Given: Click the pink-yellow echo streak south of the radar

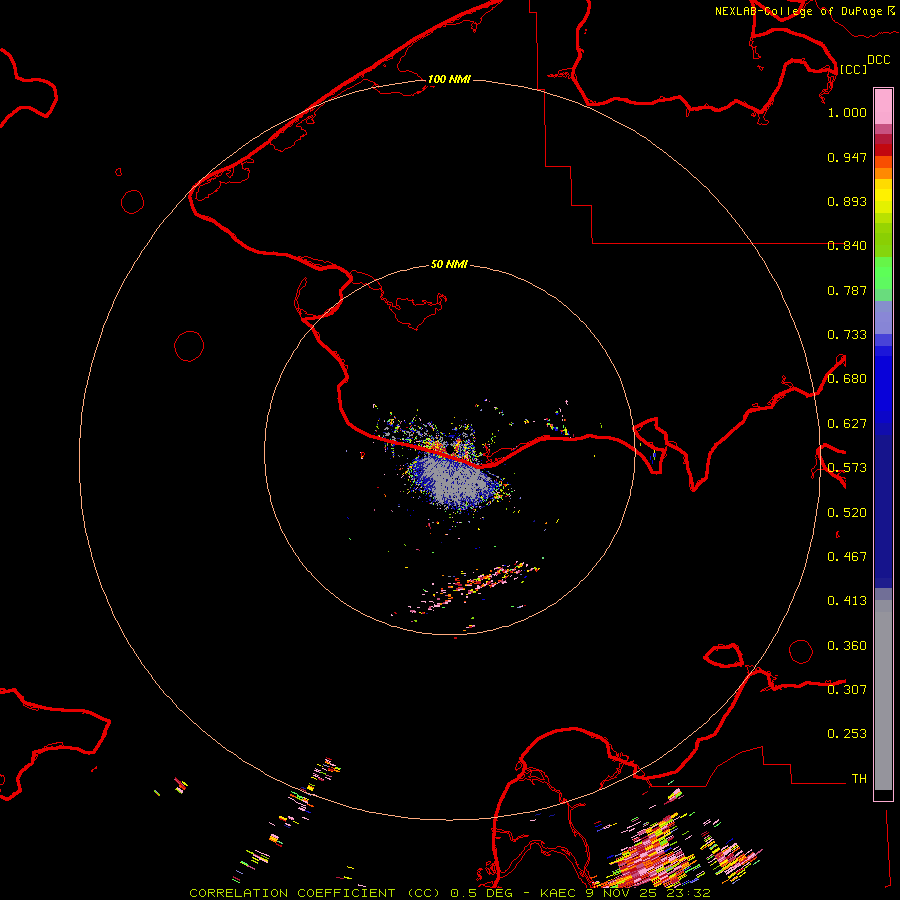Looking at the screenshot, I should pyautogui.click(x=474, y=587).
